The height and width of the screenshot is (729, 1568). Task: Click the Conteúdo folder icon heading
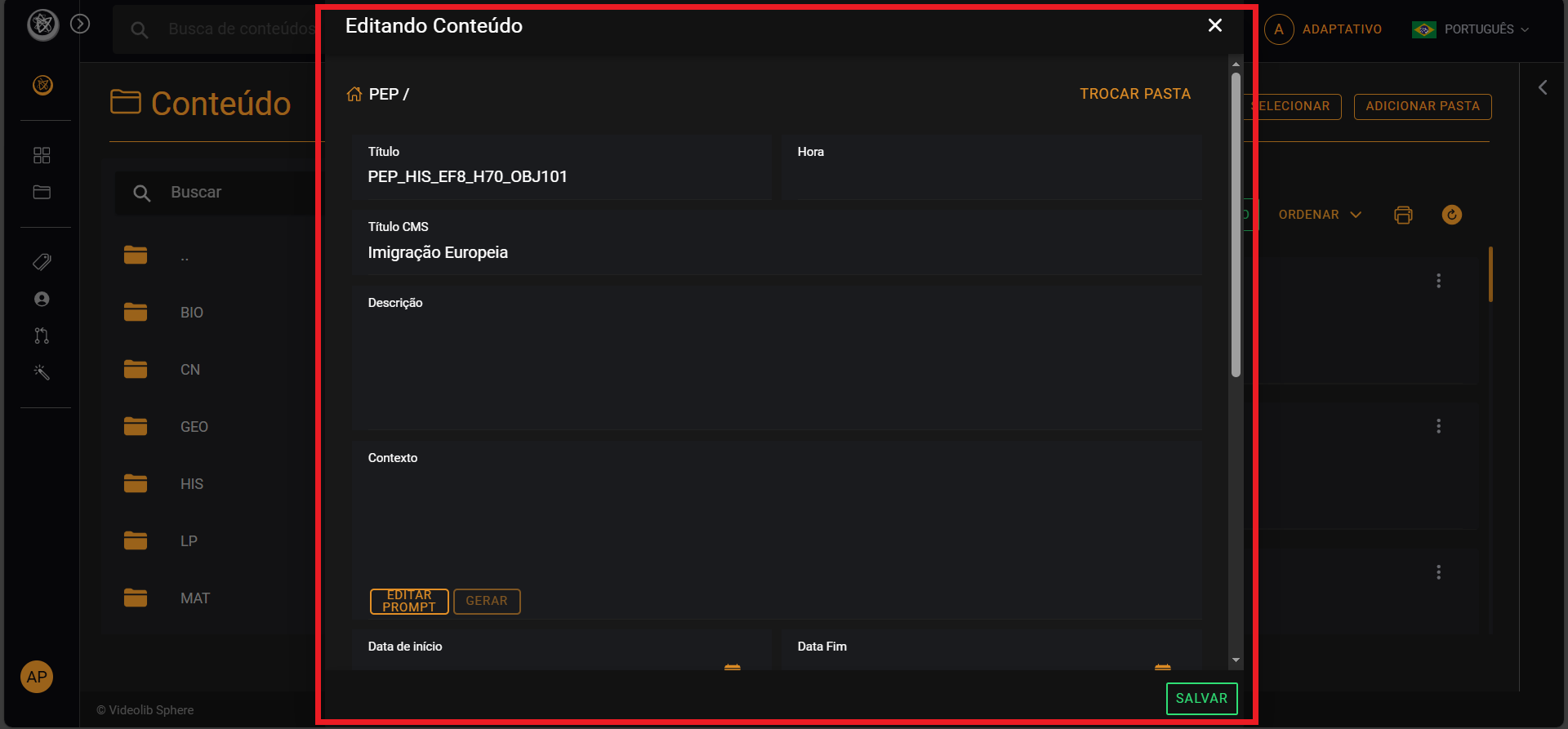coord(125,102)
